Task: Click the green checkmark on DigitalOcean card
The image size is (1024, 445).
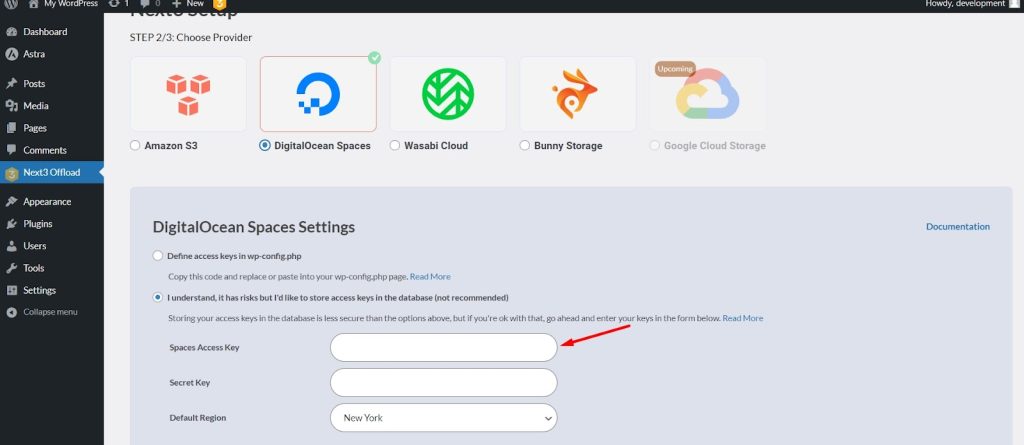Action: click(374, 58)
